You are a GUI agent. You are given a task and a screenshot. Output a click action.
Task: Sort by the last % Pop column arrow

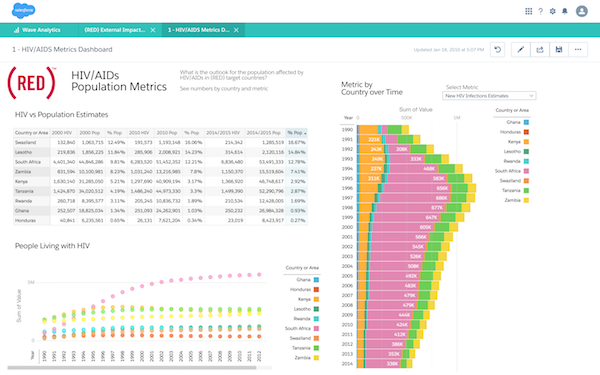click(305, 133)
